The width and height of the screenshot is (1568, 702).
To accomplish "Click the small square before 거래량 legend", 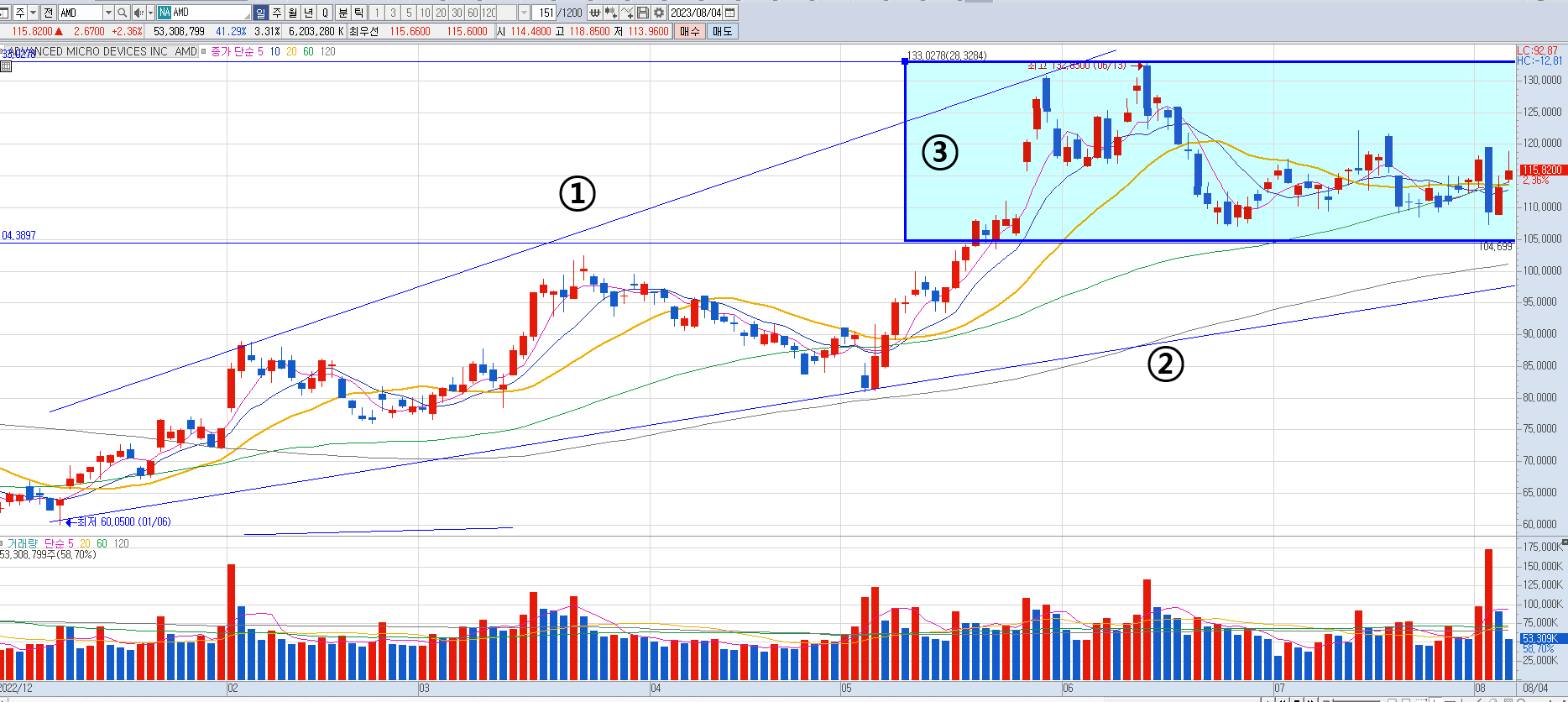I will click(3, 543).
